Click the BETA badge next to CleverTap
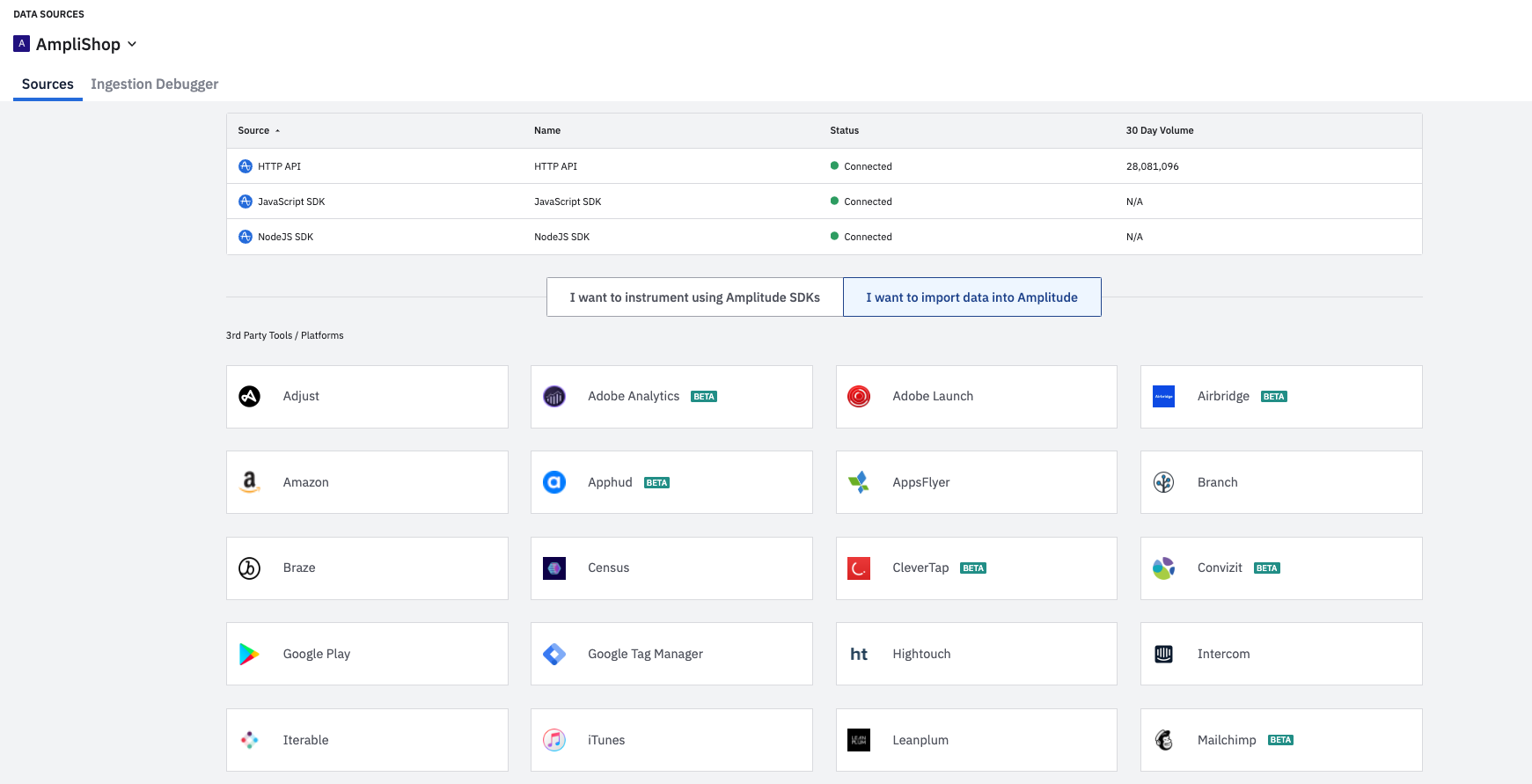This screenshot has height=784, width=1532. pyautogui.click(x=973, y=568)
